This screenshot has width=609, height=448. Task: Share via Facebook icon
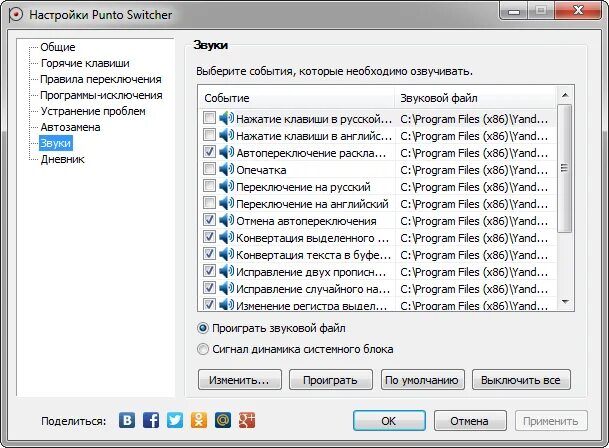(x=151, y=420)
